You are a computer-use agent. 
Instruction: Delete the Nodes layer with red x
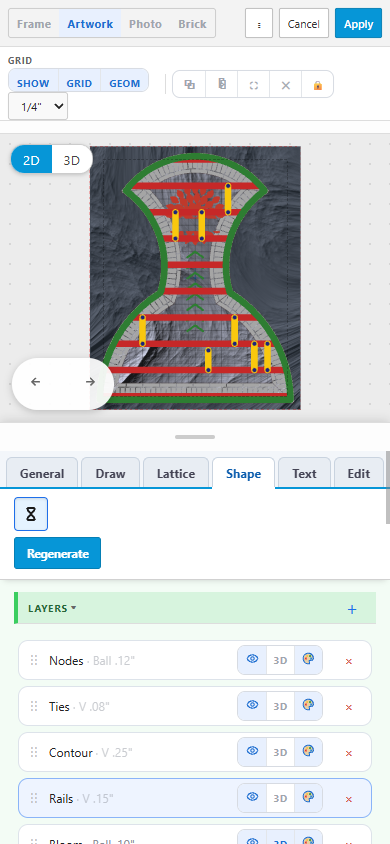[349, 661]
